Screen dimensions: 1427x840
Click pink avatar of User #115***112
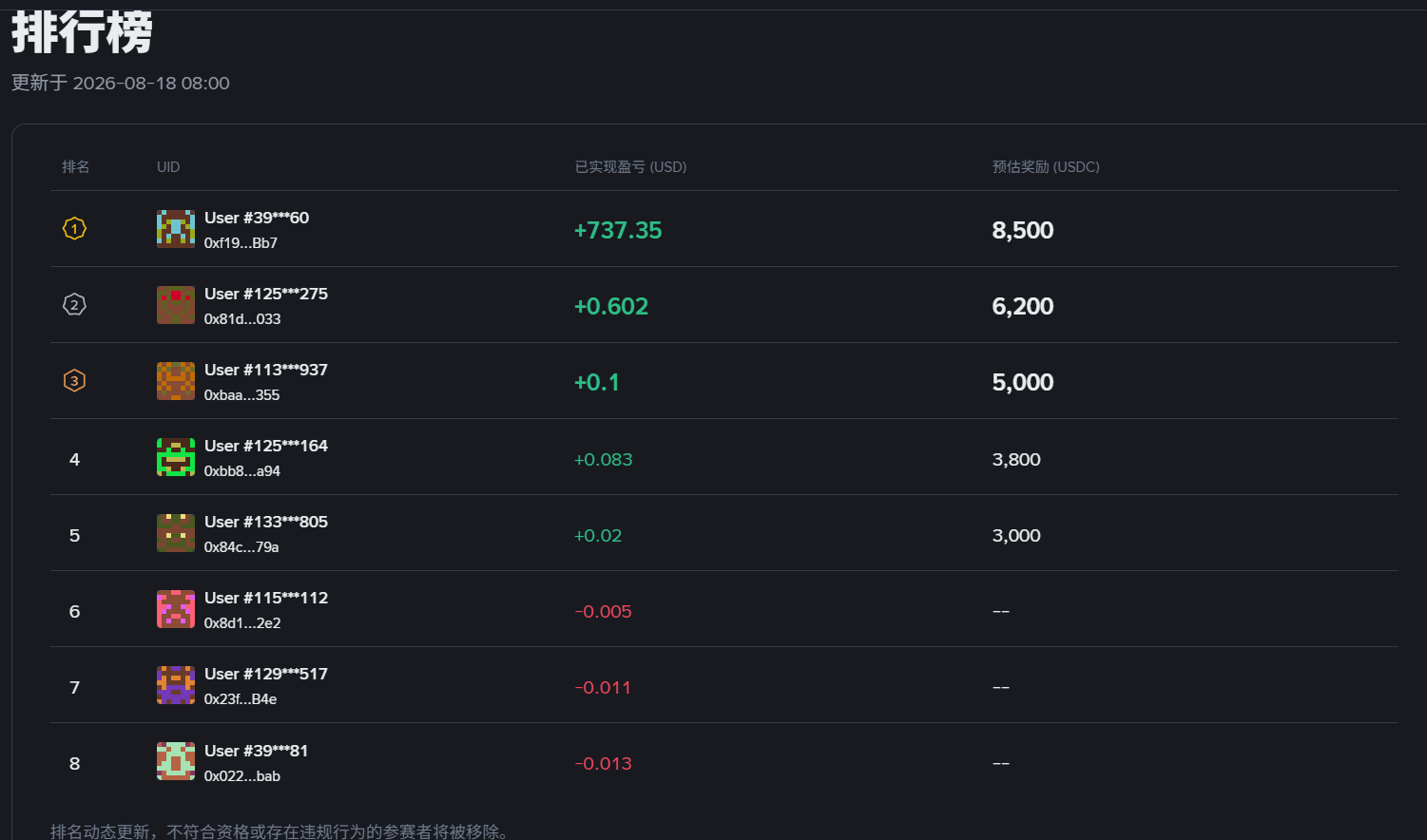pos(176,609)
